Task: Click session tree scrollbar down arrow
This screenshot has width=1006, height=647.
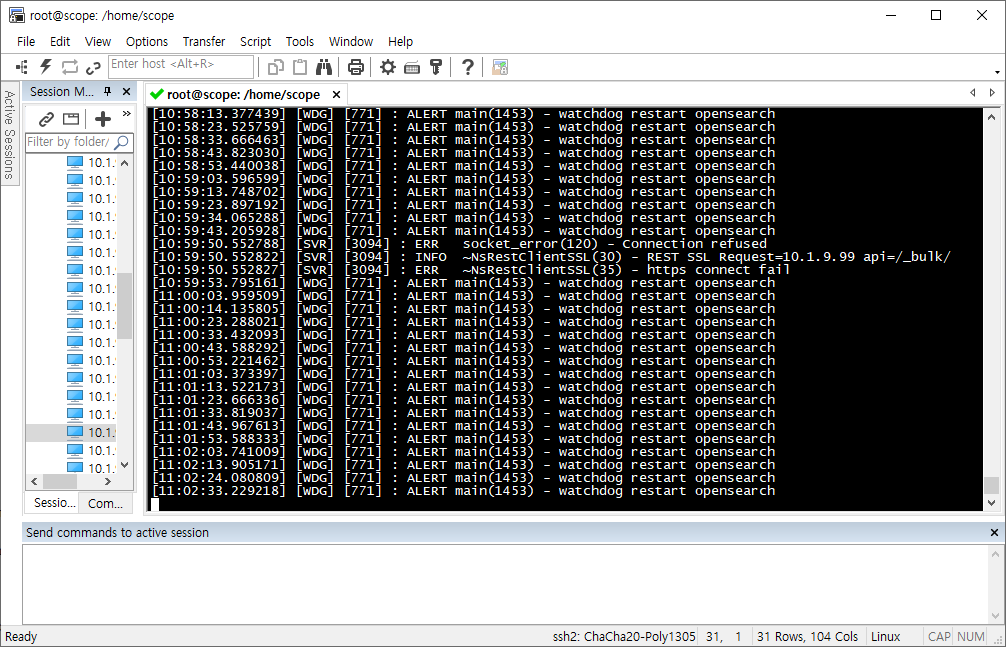Action: (x=125, y=465)
